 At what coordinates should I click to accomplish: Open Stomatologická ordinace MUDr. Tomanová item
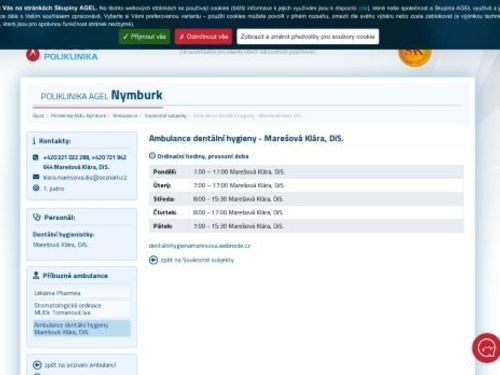click(x=81, y=309)
